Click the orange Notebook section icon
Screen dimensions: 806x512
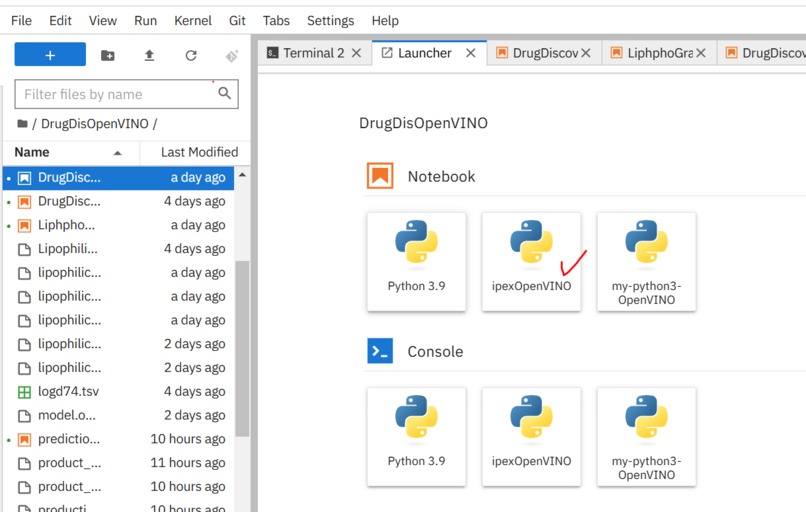pyautogui.click(x=380, y=176)
